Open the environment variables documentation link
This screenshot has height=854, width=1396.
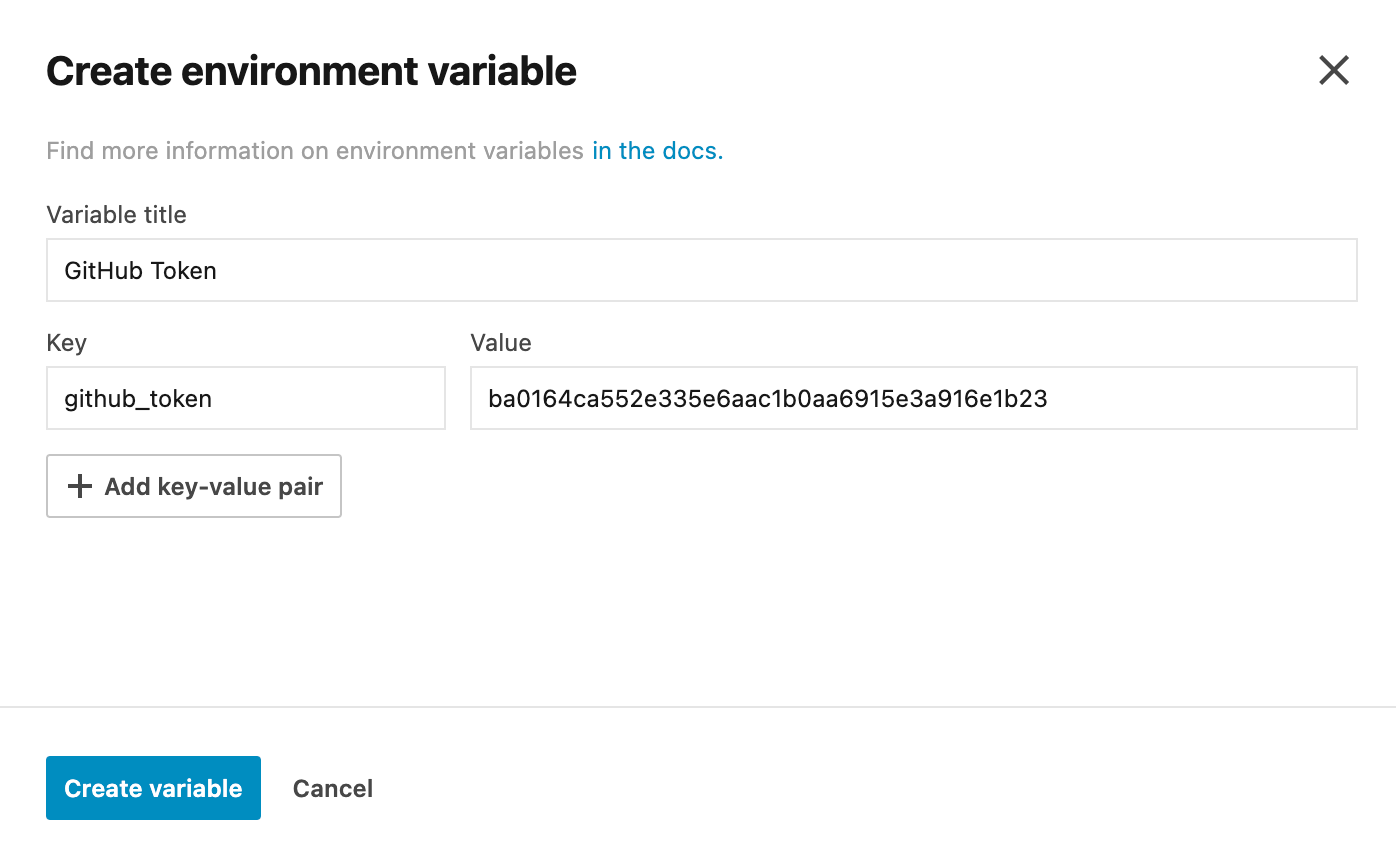[x=656, y=150]
